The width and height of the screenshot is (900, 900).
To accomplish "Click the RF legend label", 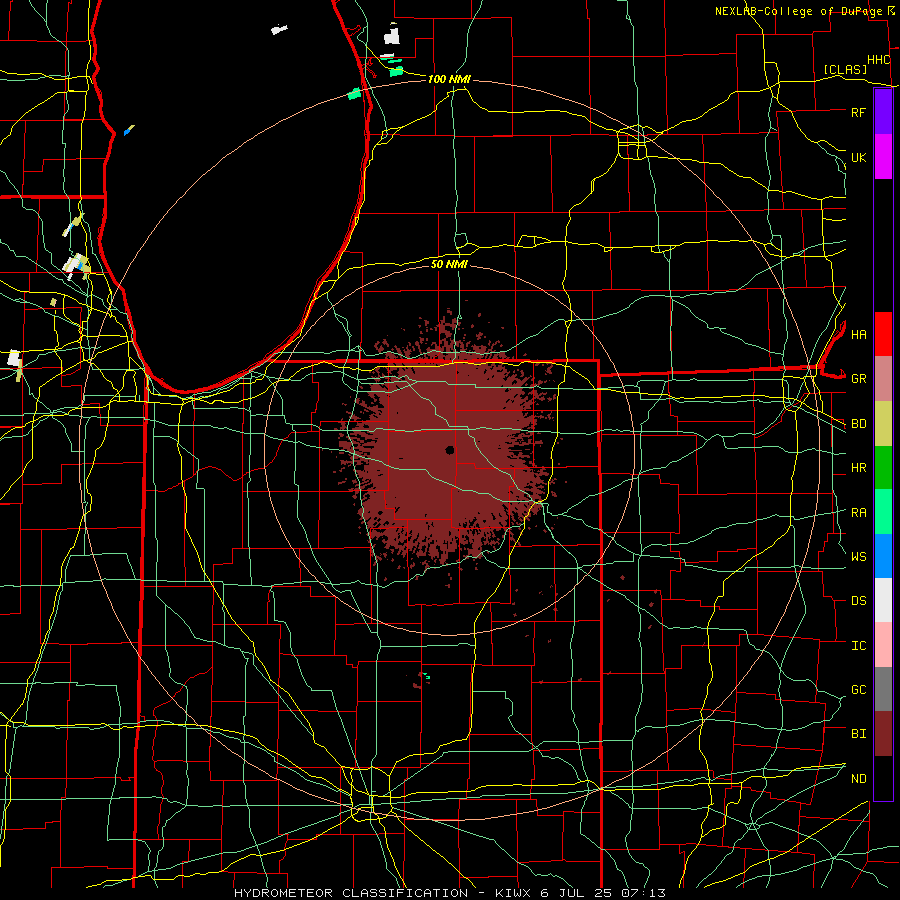I will click(x=858, y=112).
